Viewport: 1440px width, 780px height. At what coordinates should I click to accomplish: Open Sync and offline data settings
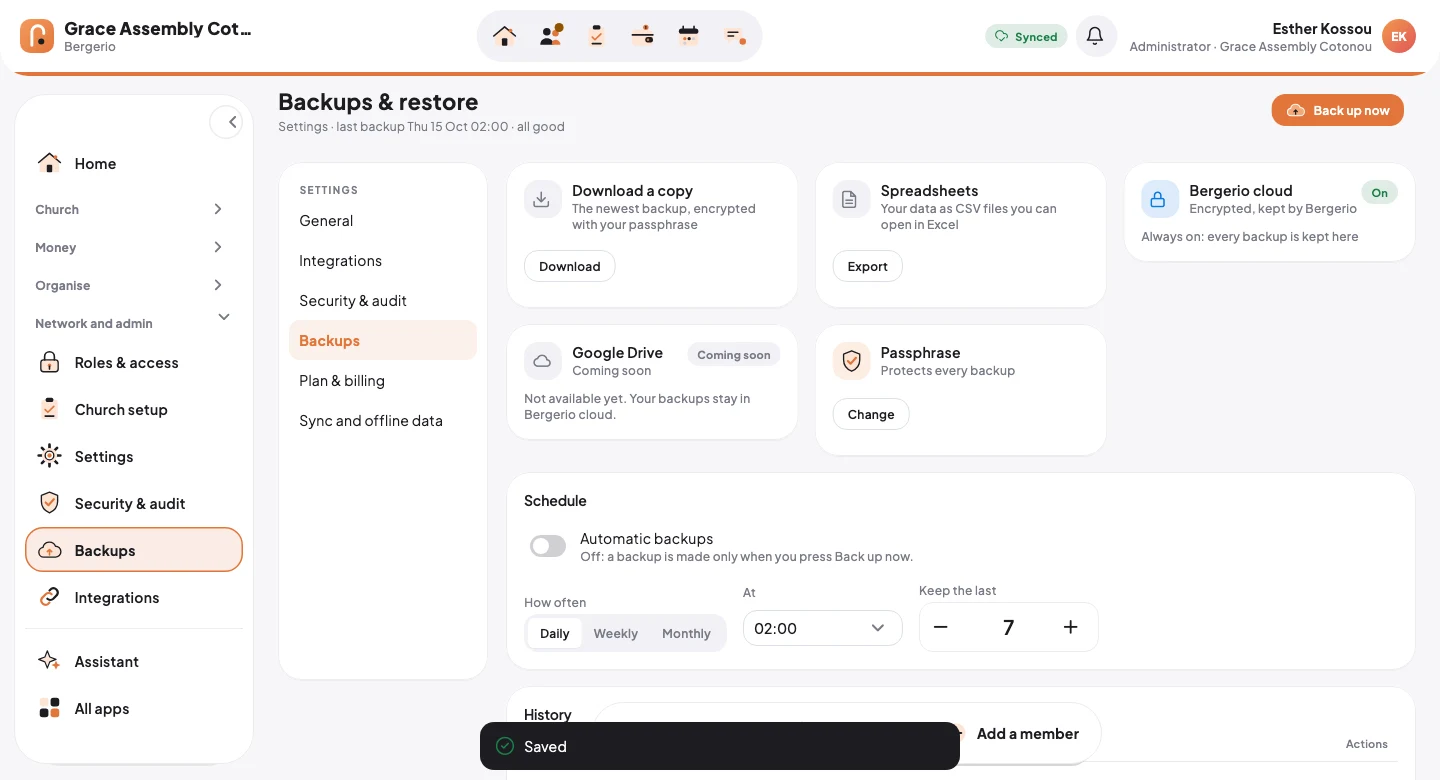[383, 421]
